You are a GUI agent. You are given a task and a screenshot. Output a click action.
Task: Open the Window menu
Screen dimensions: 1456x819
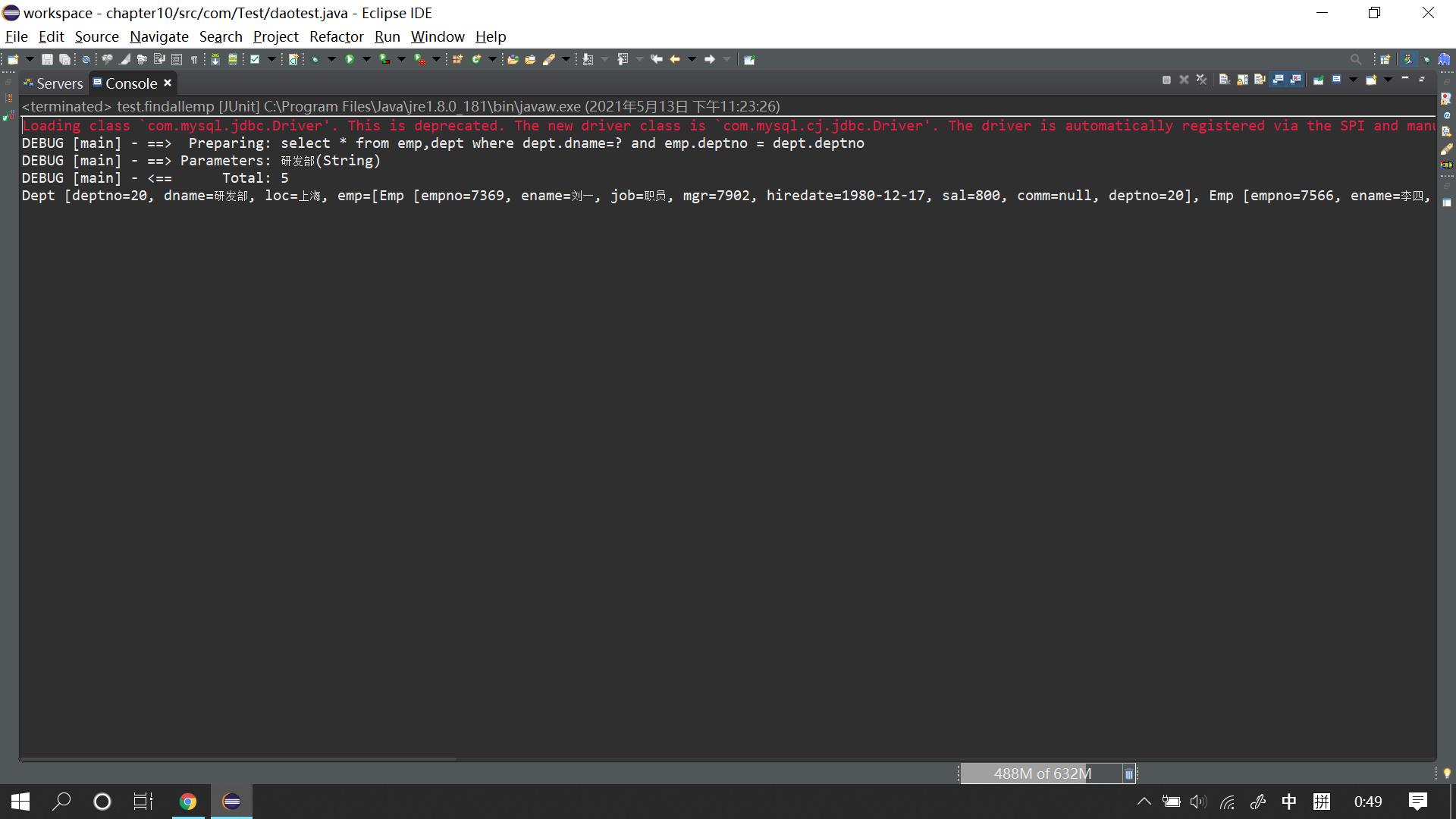pos(438,37)
